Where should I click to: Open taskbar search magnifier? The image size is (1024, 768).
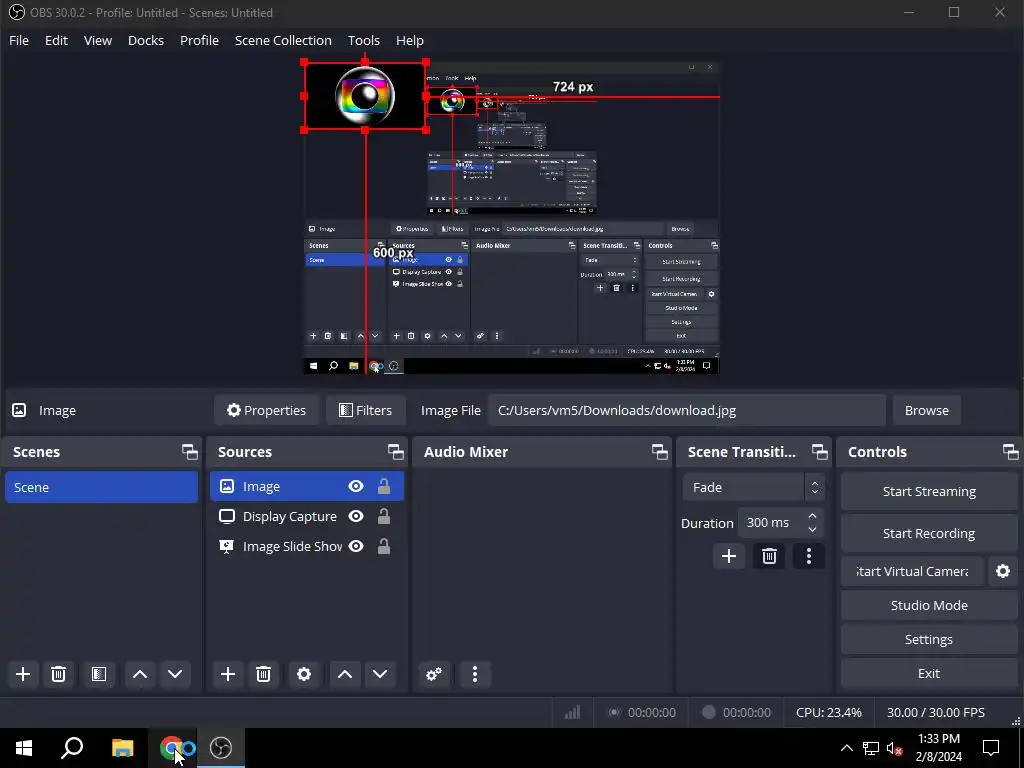72,748
